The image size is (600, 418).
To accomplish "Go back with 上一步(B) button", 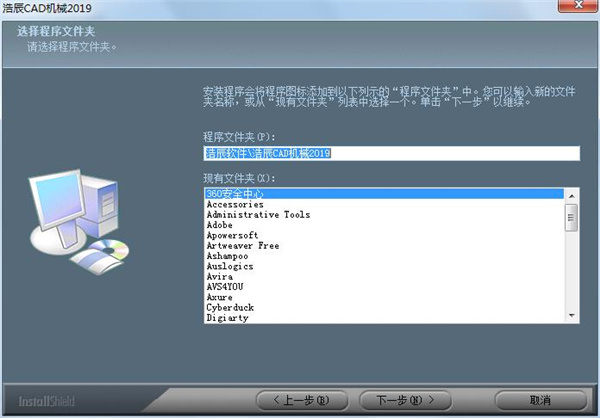I will coord(302,400).
